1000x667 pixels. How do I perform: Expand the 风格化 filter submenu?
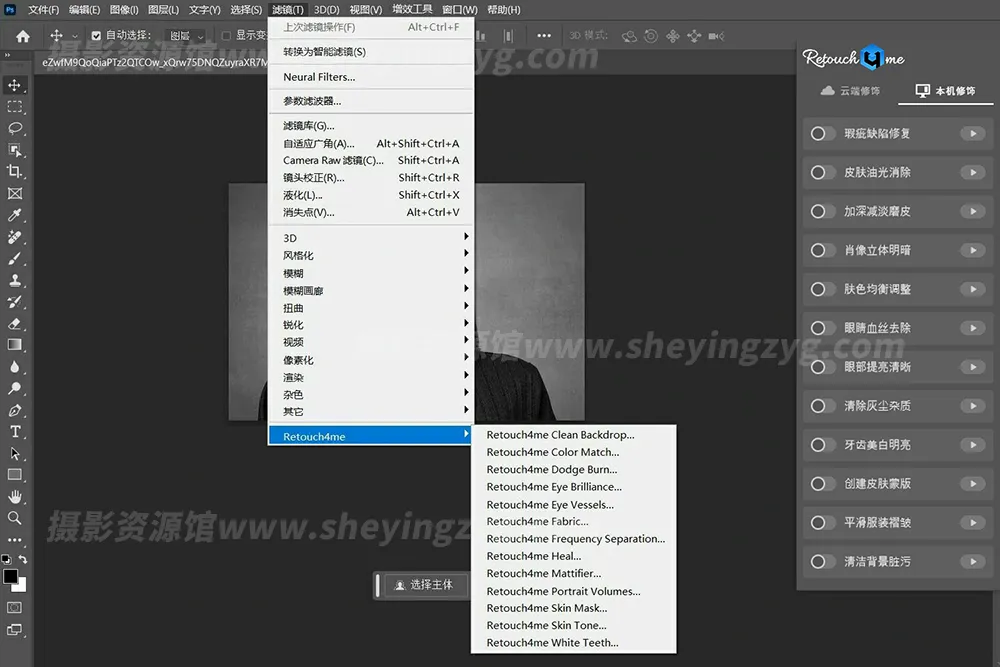(x=371, y=255)
